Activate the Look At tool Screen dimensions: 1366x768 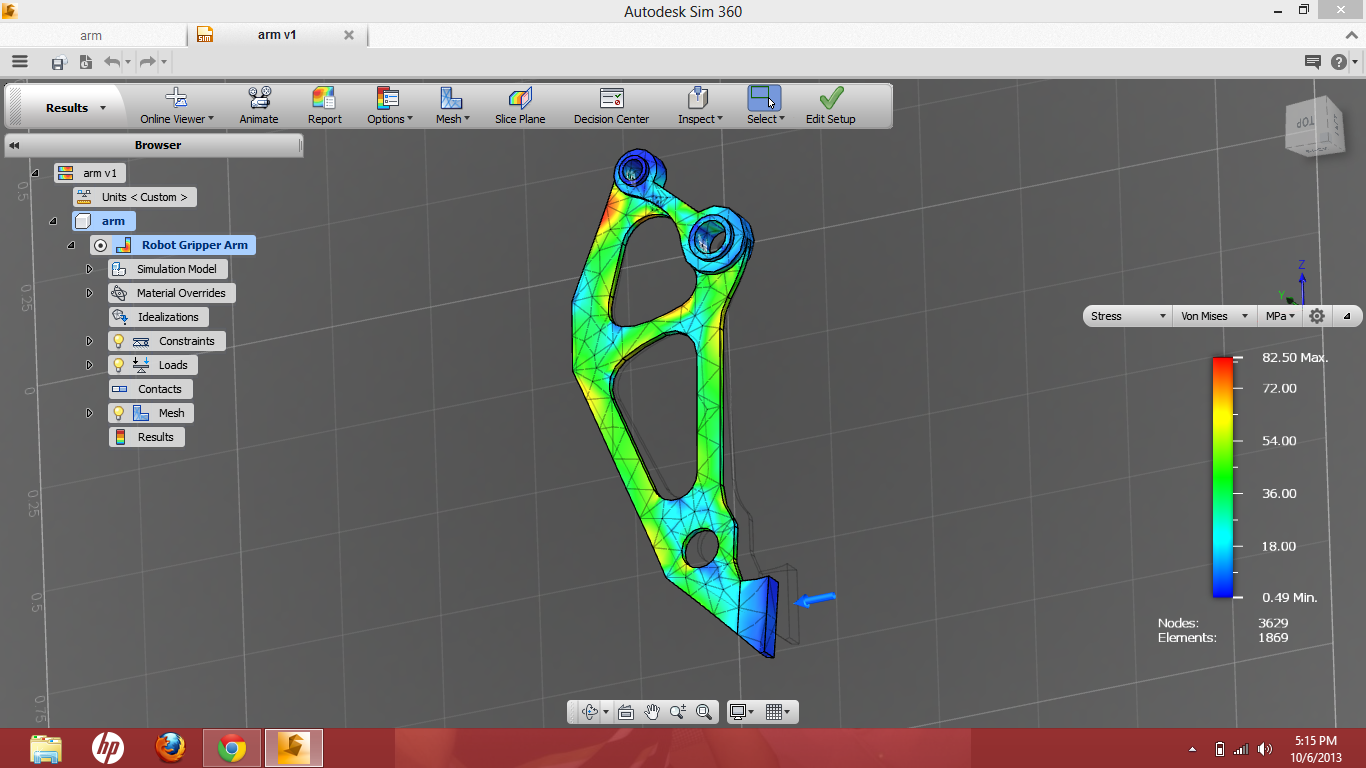pos(626,712)
